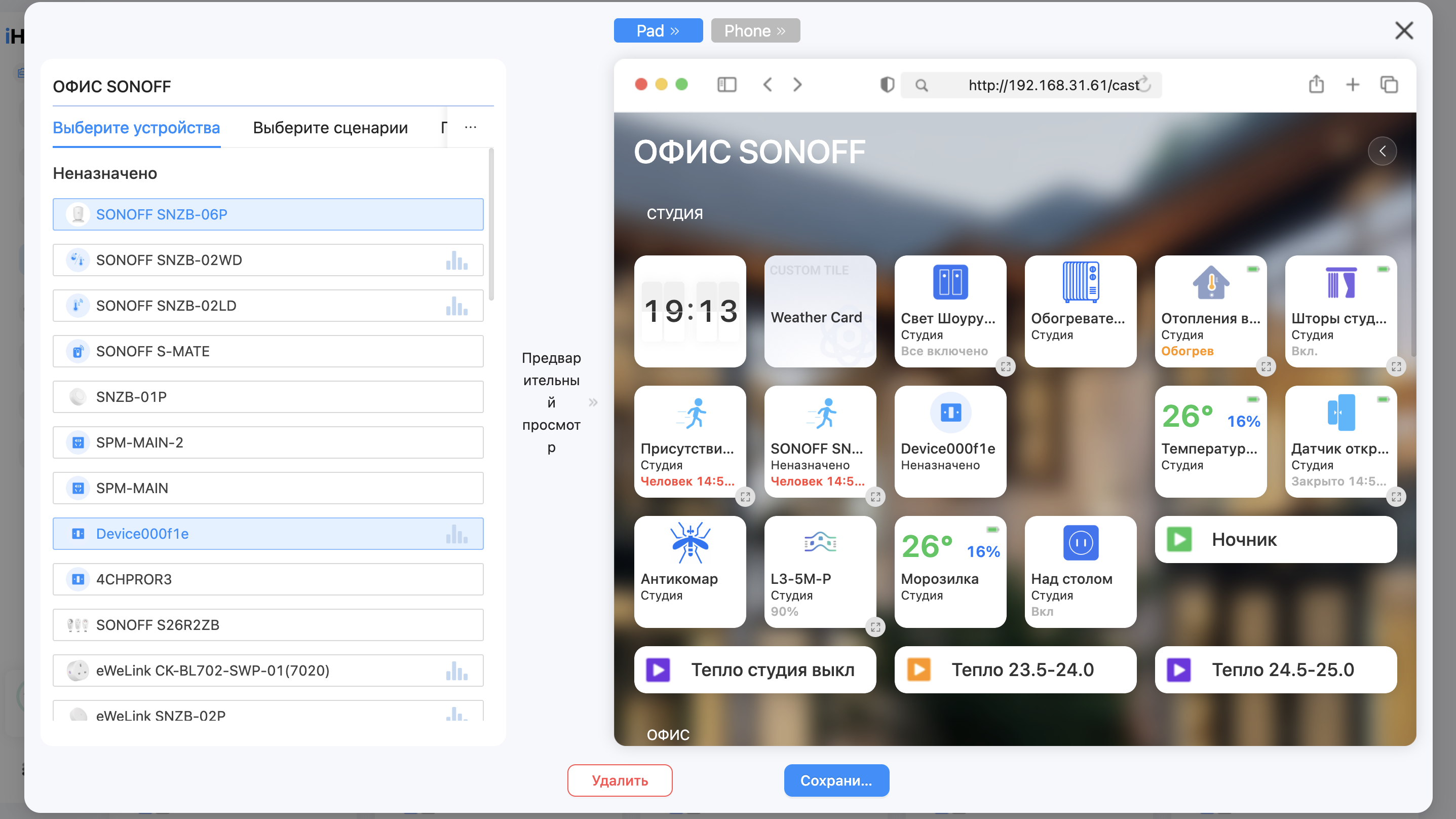The width and height of the screenshot is (1456, 819).
Task: Toggle the Device000f1e switch tile
Action: [x=950, y=442]
